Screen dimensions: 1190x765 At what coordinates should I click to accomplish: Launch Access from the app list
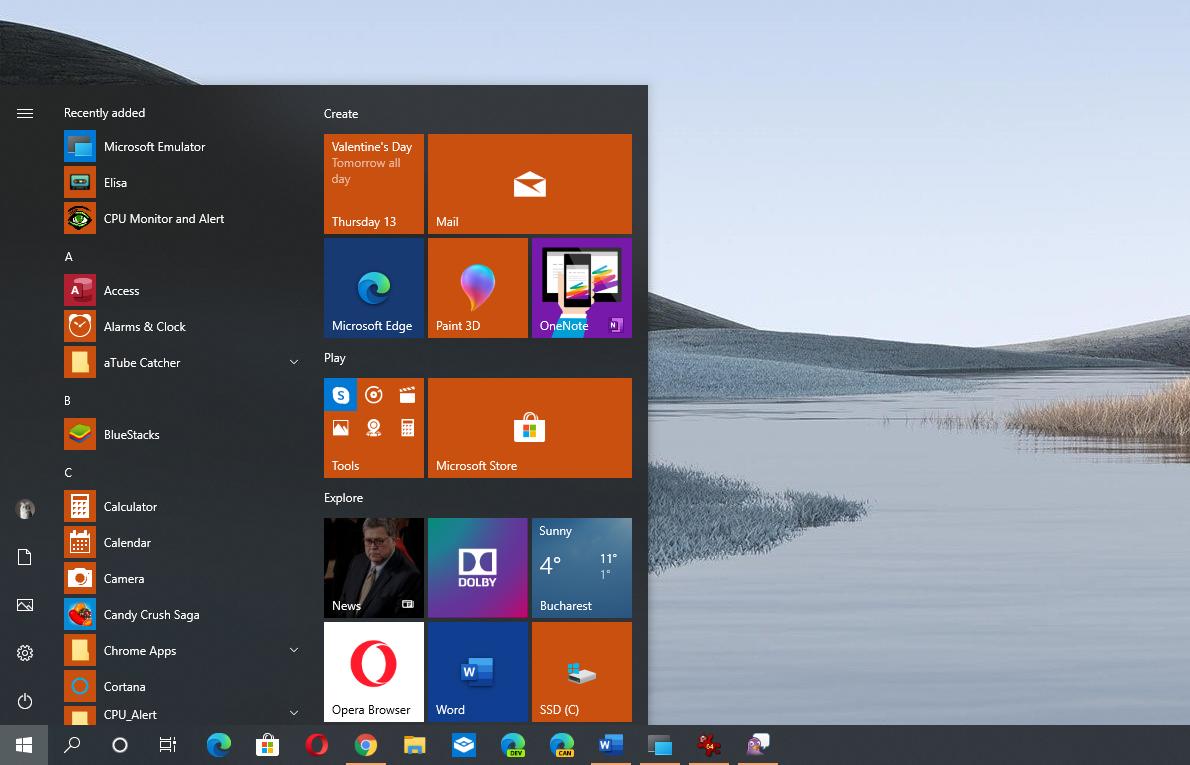click(x=182, y=291)
